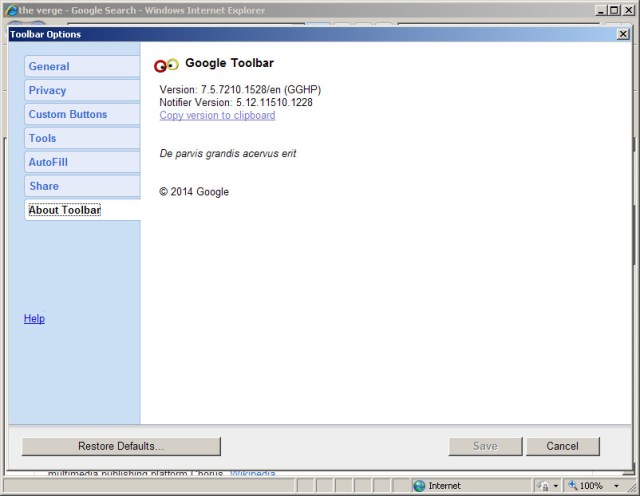Click the security lock status icon
640x496 pixels.
click(x=543, y=486)
